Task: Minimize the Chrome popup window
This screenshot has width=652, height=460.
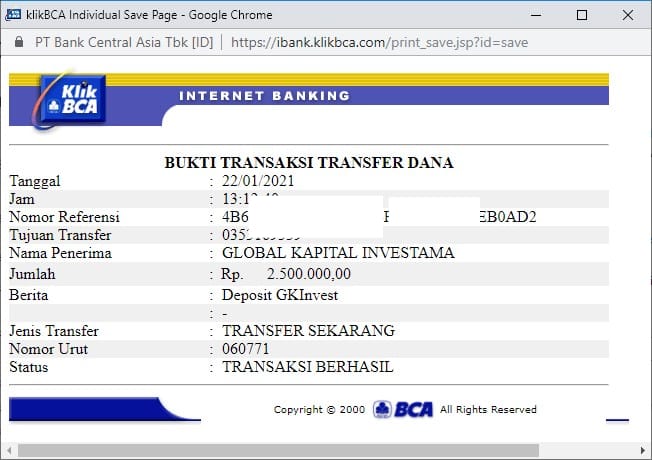Action: click(x=536, y=15)
